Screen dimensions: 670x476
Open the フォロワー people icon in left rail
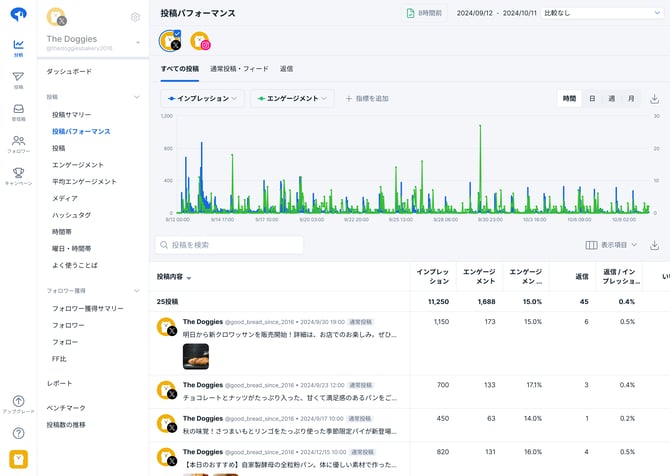[18, 142]
